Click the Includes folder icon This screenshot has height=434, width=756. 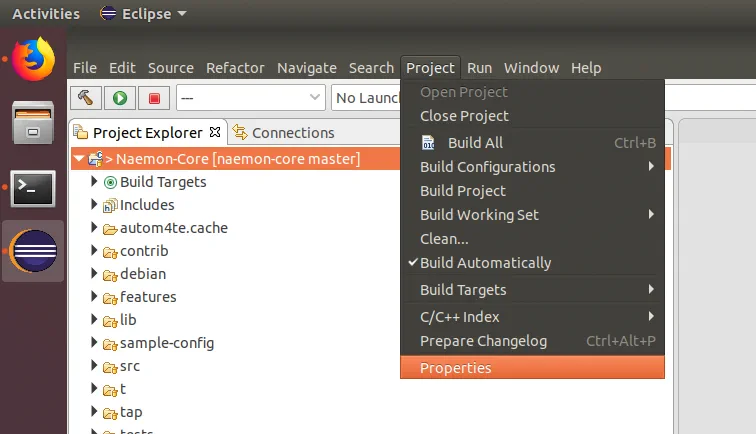(x=110, y=205)
